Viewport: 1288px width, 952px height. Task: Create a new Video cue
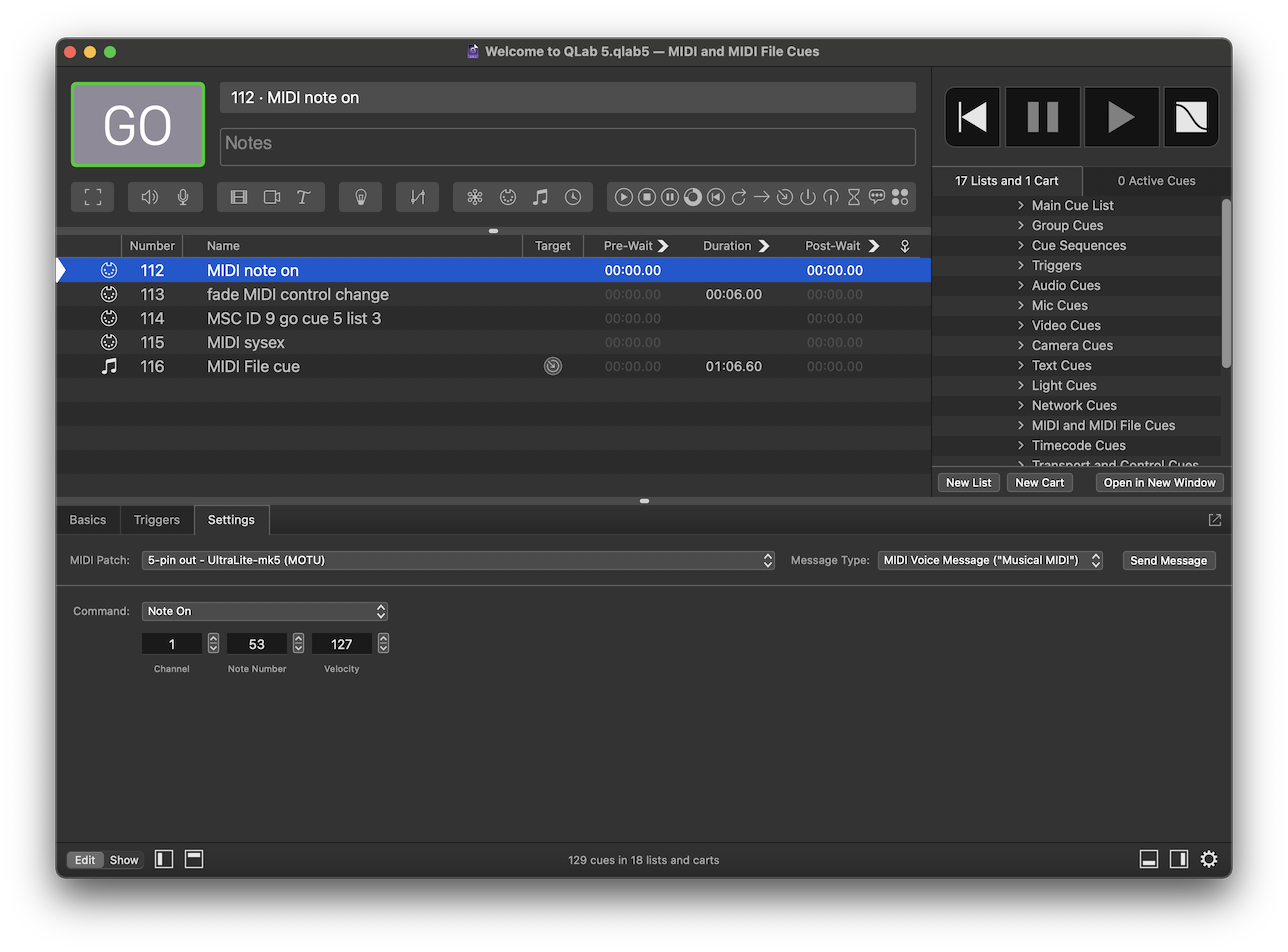[238, 197]
